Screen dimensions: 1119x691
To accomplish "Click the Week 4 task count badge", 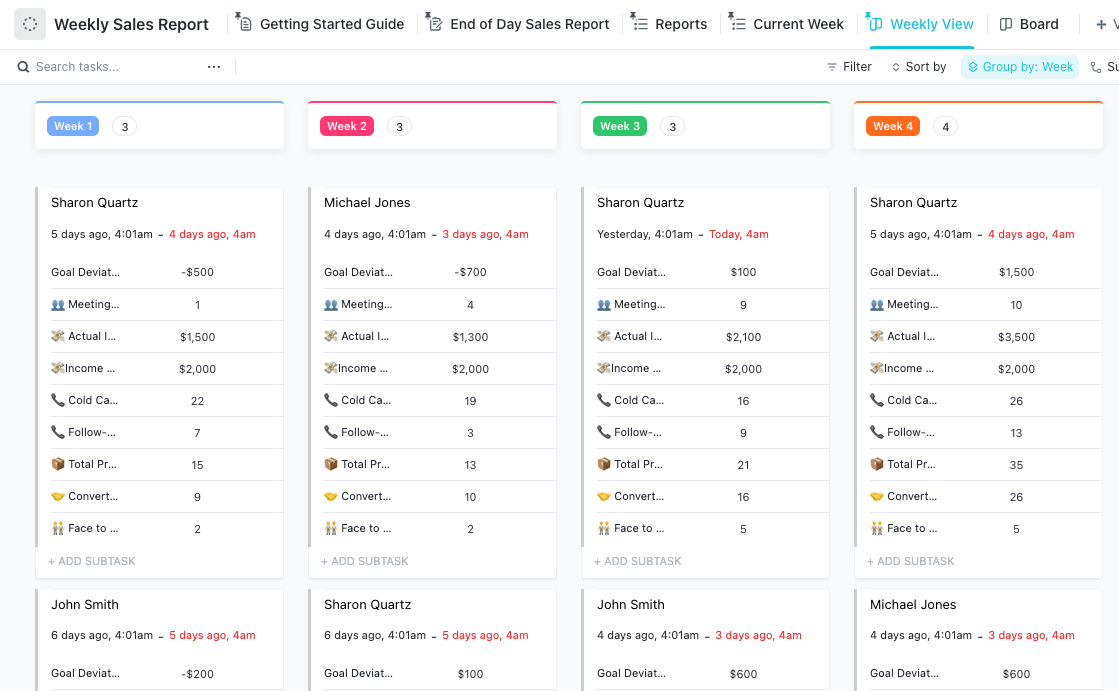I will (944, 127).
